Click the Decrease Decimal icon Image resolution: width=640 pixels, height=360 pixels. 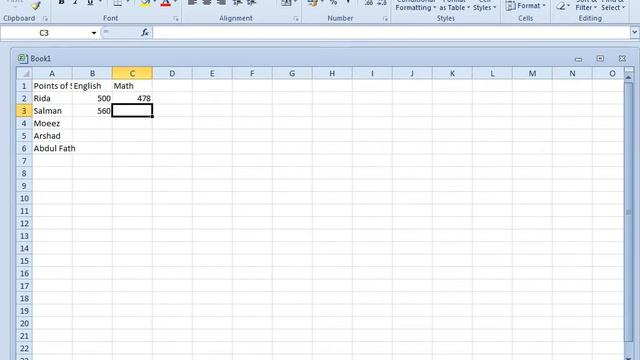tap(382, 3)
